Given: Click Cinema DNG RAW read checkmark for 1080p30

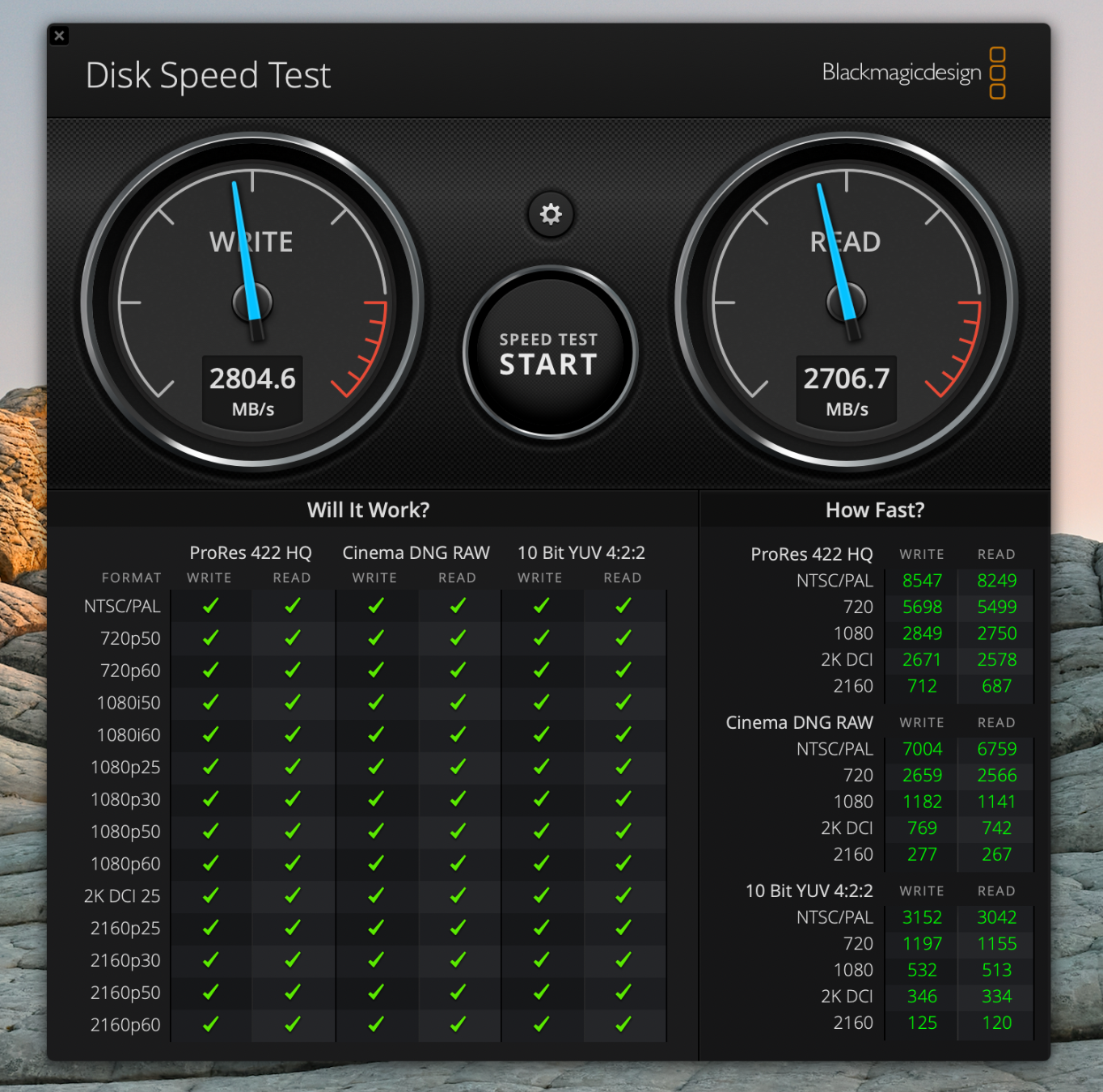Looking at the screenshot, I should click(458, 799).
